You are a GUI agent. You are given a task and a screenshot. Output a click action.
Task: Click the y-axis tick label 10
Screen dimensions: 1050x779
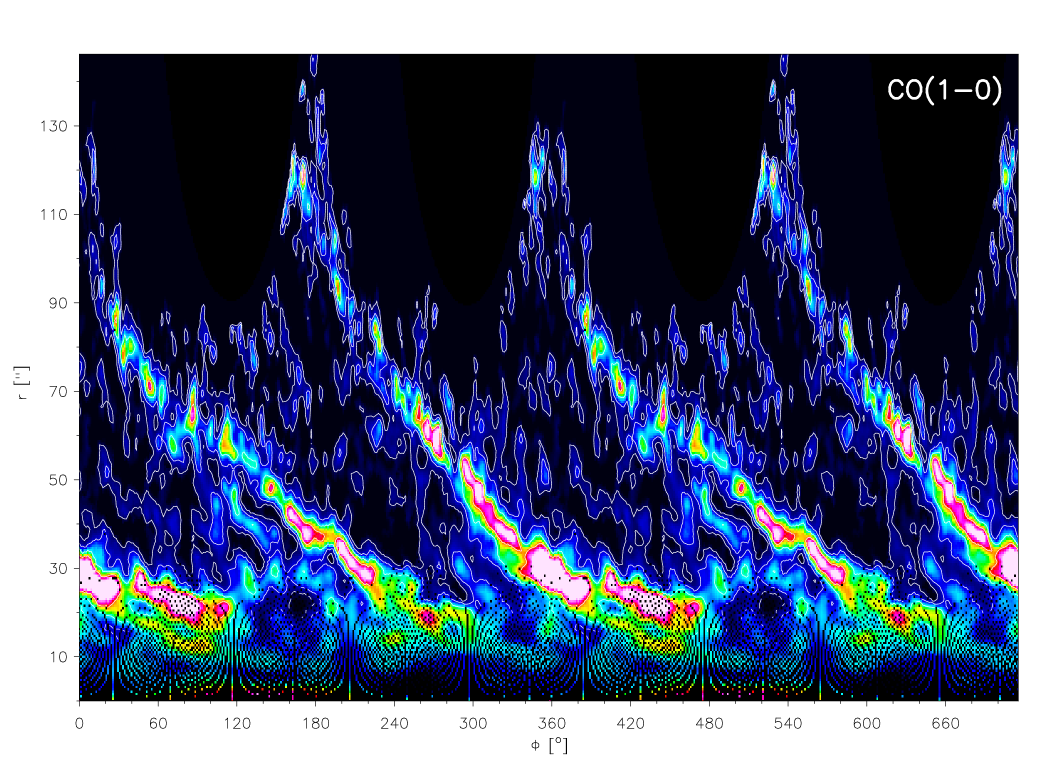[x=58, y=657]
